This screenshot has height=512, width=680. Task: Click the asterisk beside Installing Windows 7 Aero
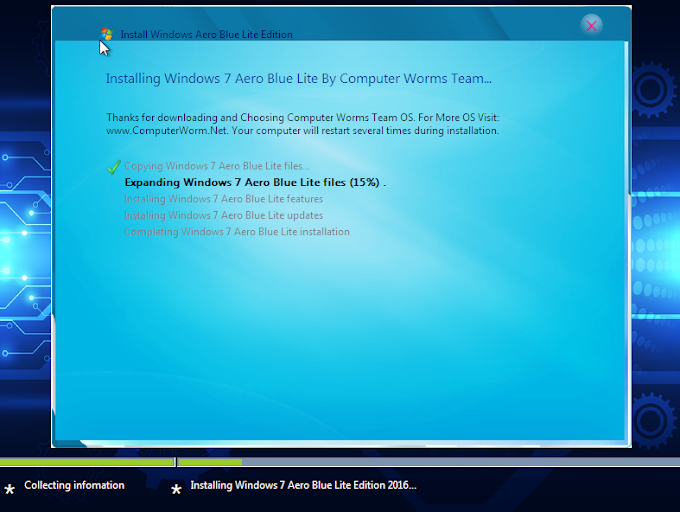coord(176,489)
